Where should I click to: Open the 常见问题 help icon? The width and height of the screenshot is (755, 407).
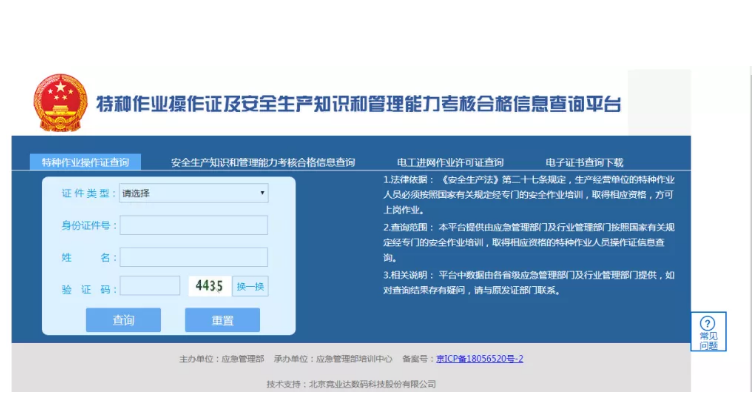pyautogui.click(x=707, y=332)
